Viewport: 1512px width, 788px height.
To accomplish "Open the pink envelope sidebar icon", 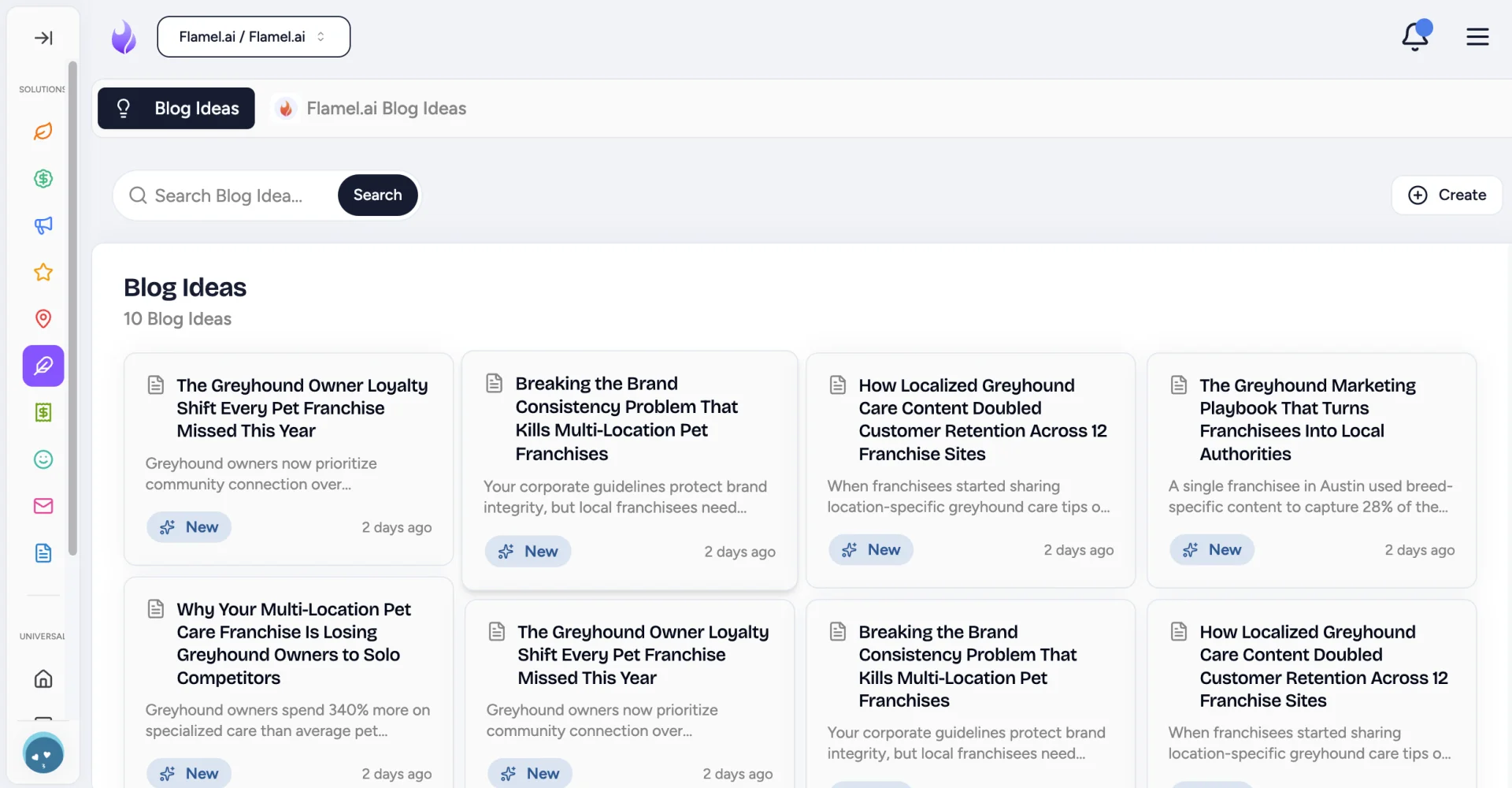I will click(43, 506).
